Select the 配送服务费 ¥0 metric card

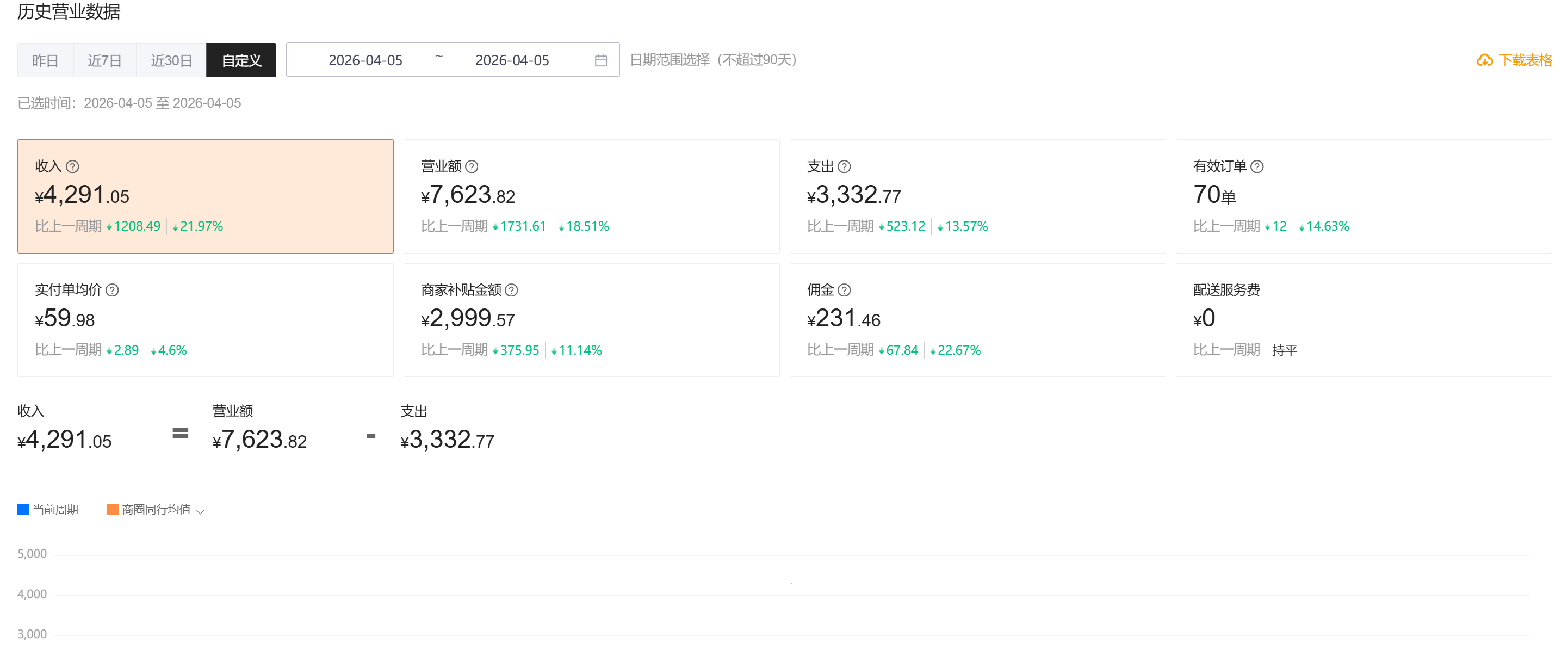click(x=1364, y=320)
